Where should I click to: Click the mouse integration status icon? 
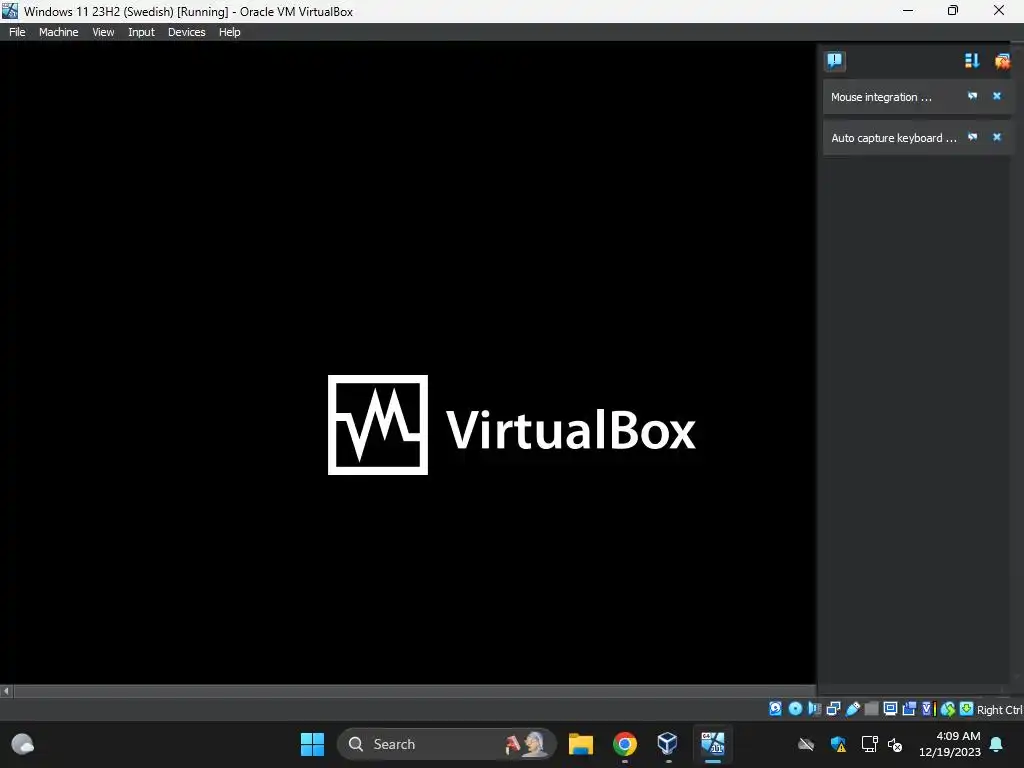(x=948, y=709)
